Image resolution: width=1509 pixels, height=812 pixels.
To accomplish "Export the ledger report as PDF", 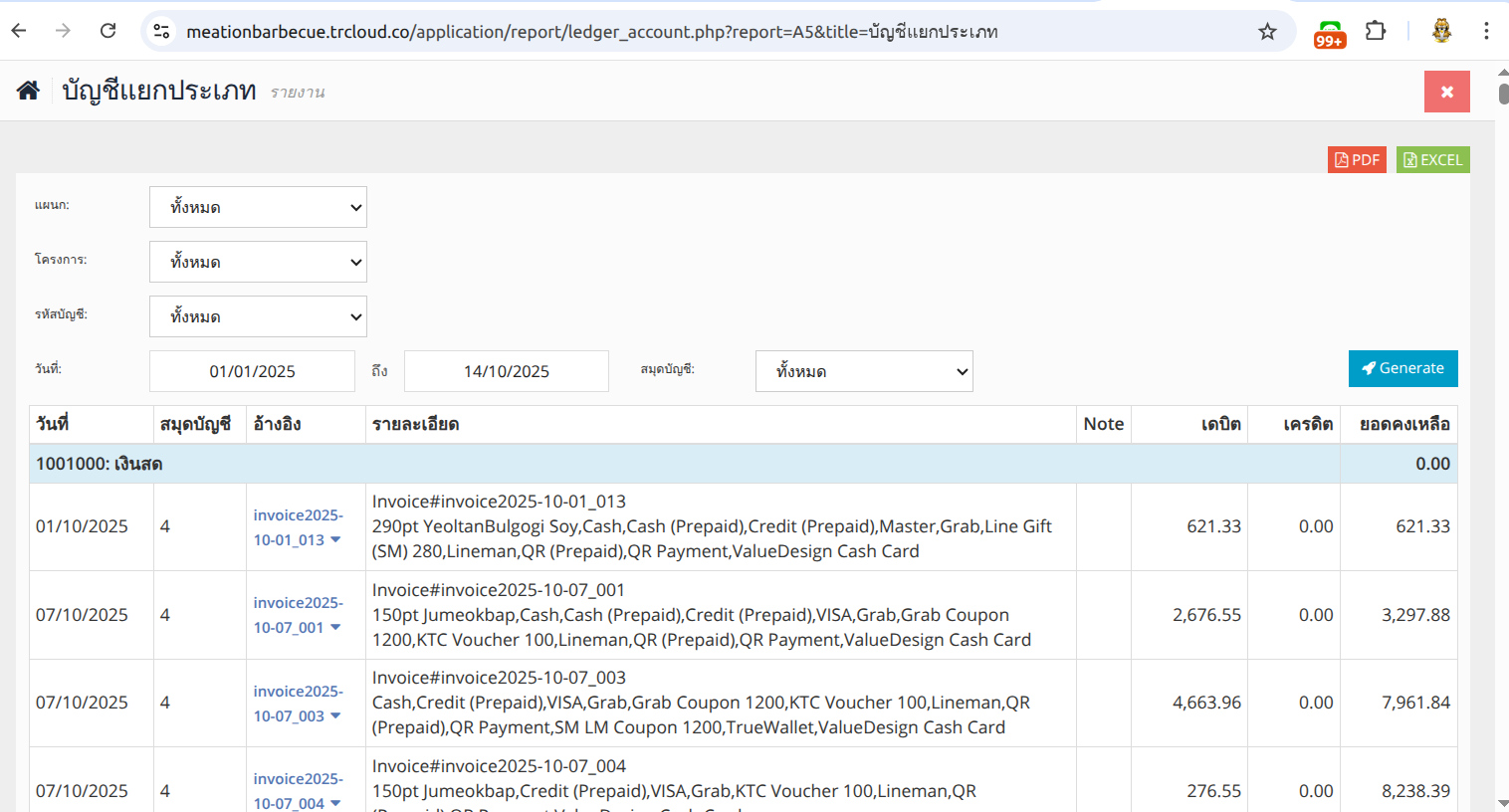I will [x=1357, y=160].
